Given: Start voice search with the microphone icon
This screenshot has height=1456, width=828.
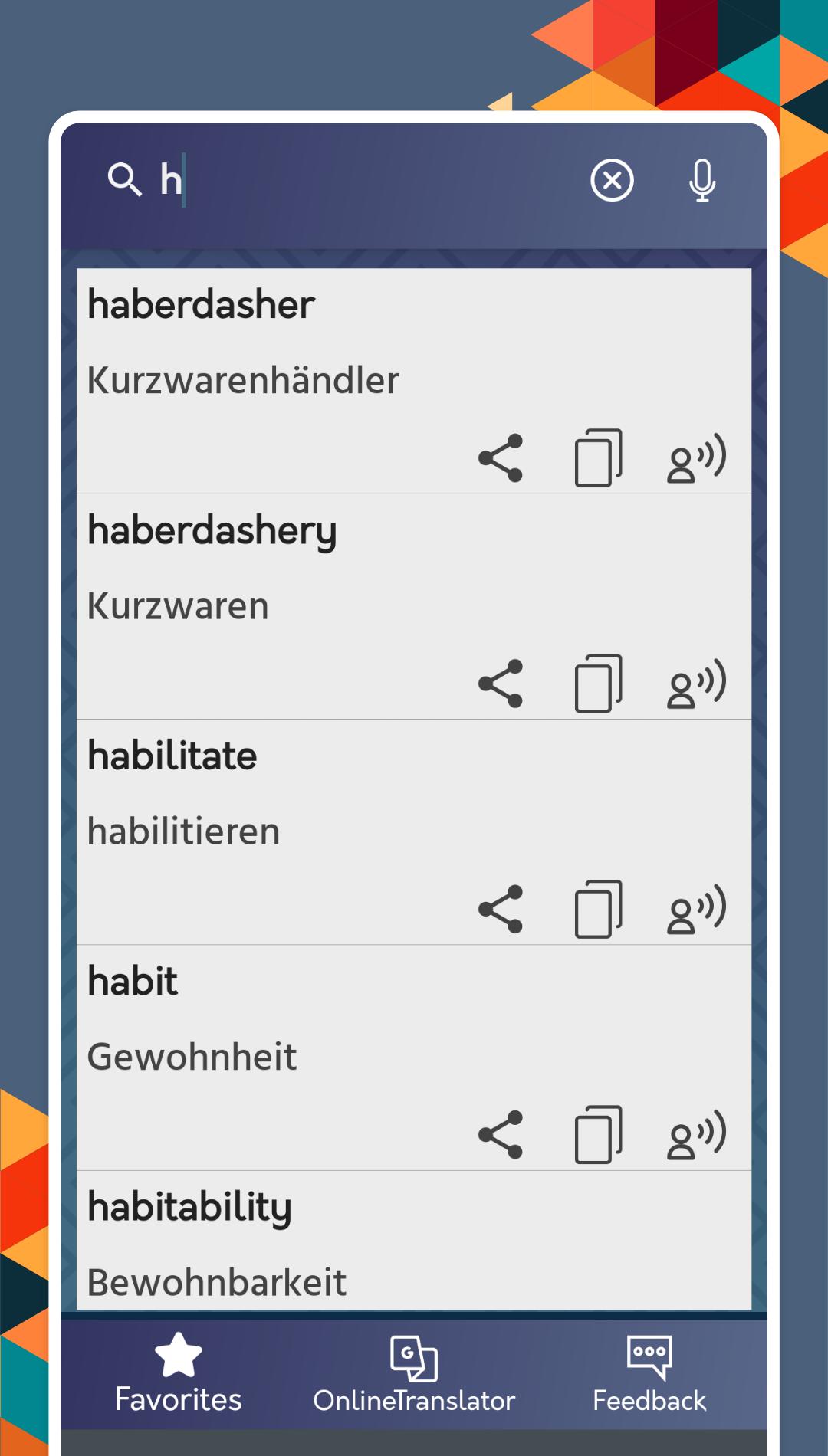Looking at the screenshot, I should click(x=702, y=181).
